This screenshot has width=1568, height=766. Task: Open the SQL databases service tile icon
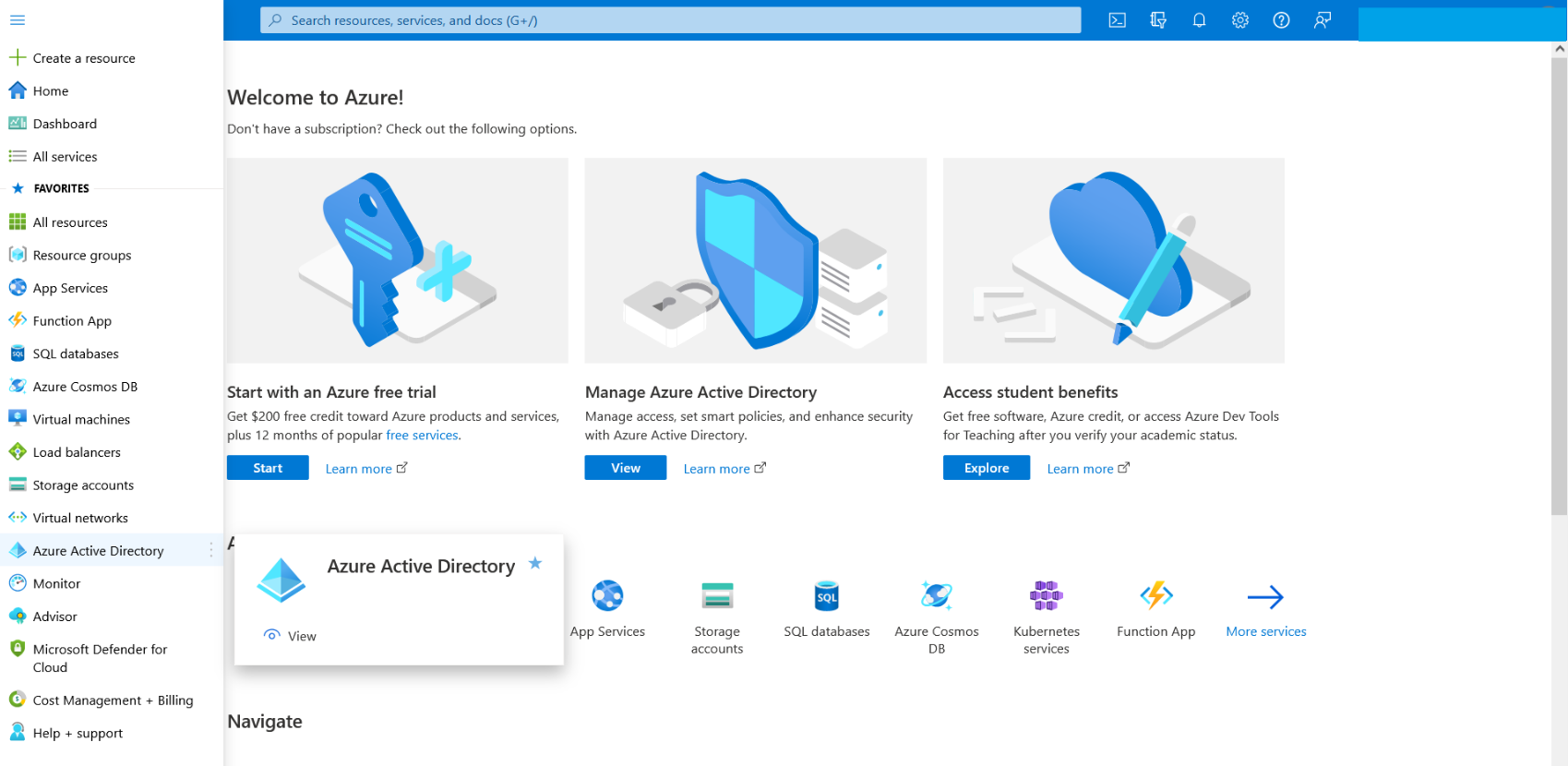point(827,596)
